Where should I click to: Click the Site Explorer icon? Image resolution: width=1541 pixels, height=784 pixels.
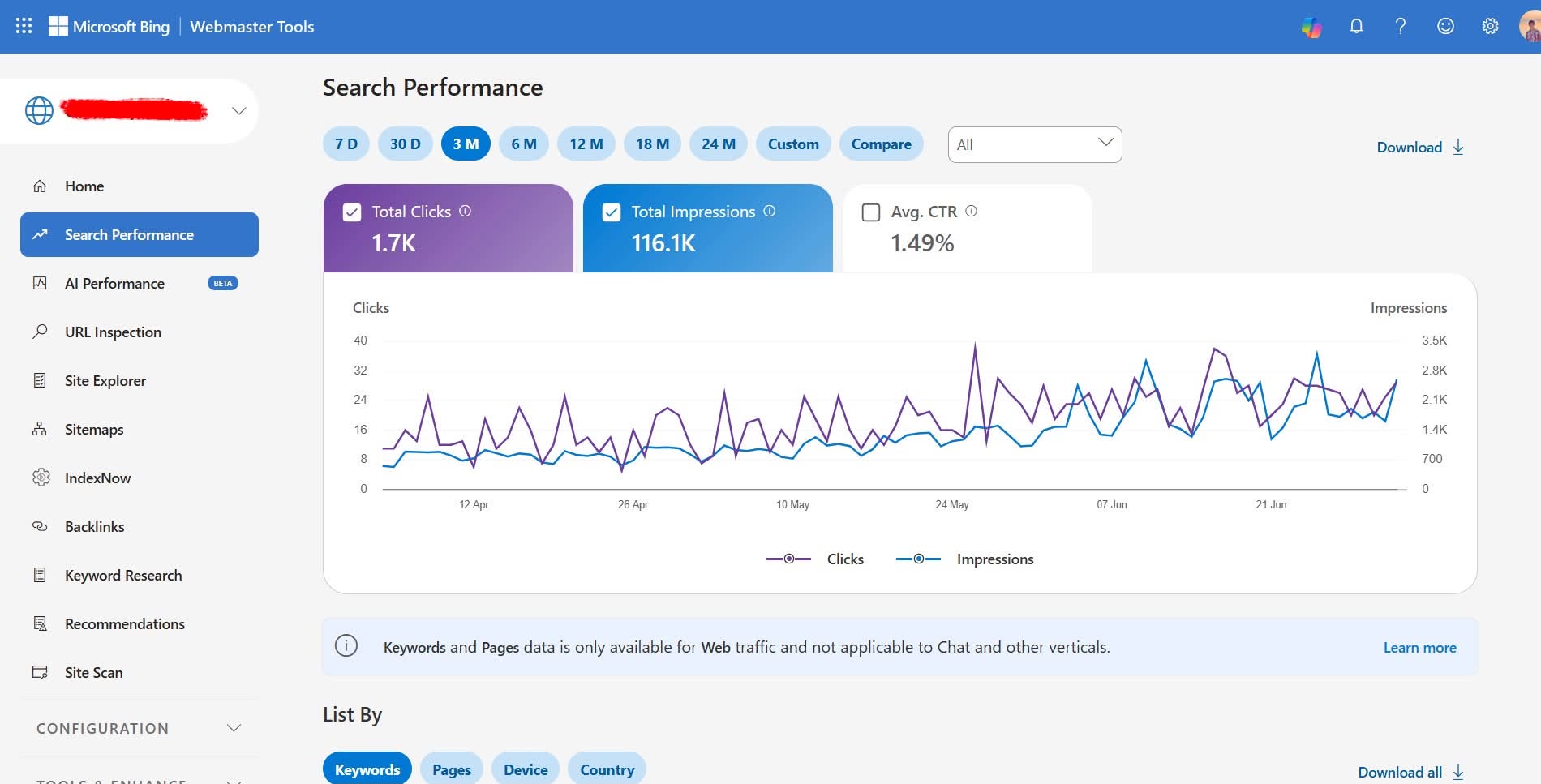pyautogui.click(x=40, y=380)
